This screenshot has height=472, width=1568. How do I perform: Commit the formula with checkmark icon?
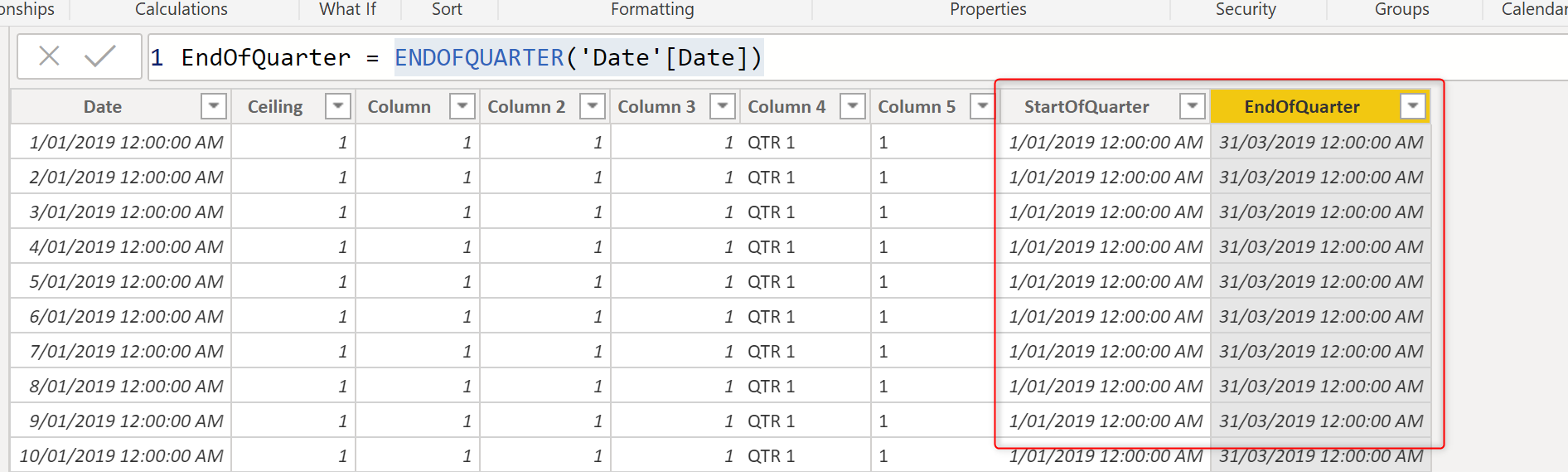click(x=100, y=56)
